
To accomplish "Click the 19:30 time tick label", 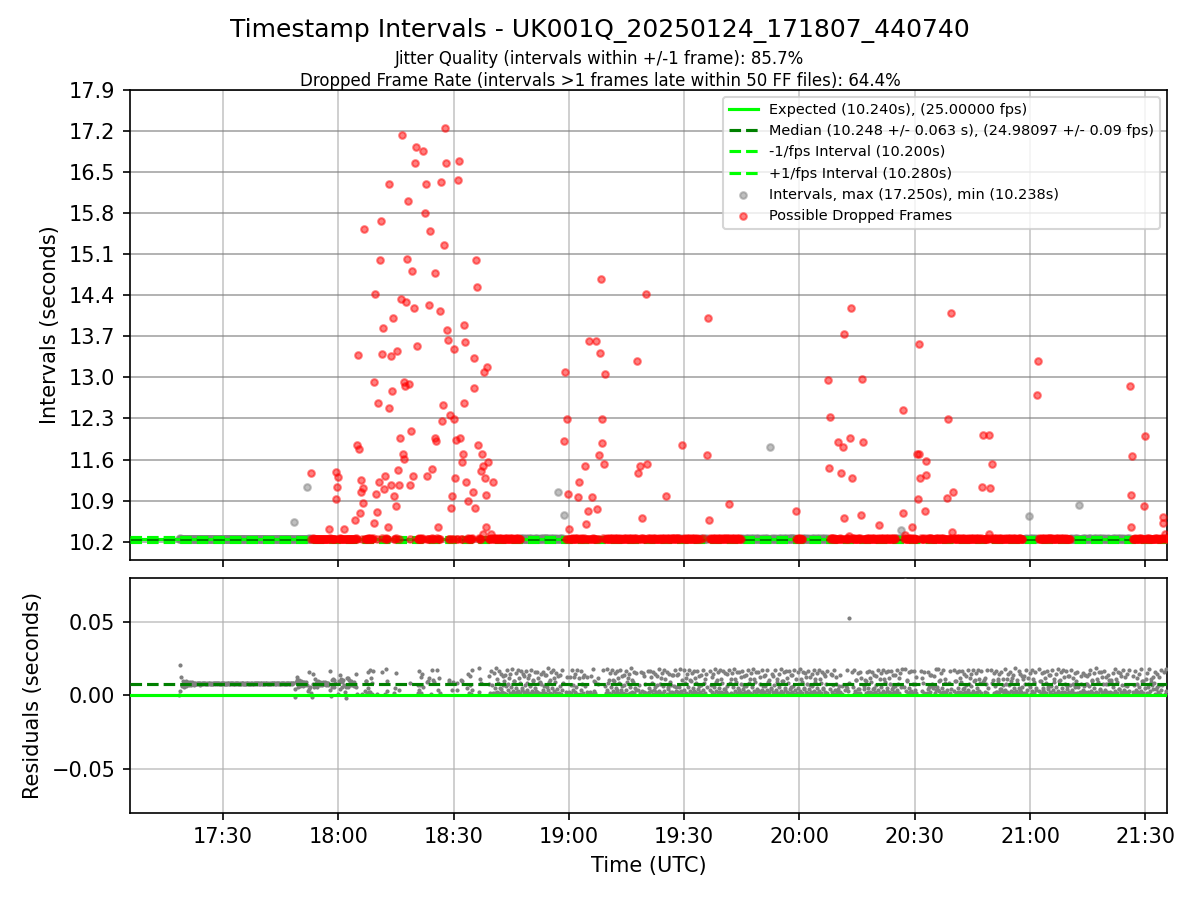I will pos(684,835).
